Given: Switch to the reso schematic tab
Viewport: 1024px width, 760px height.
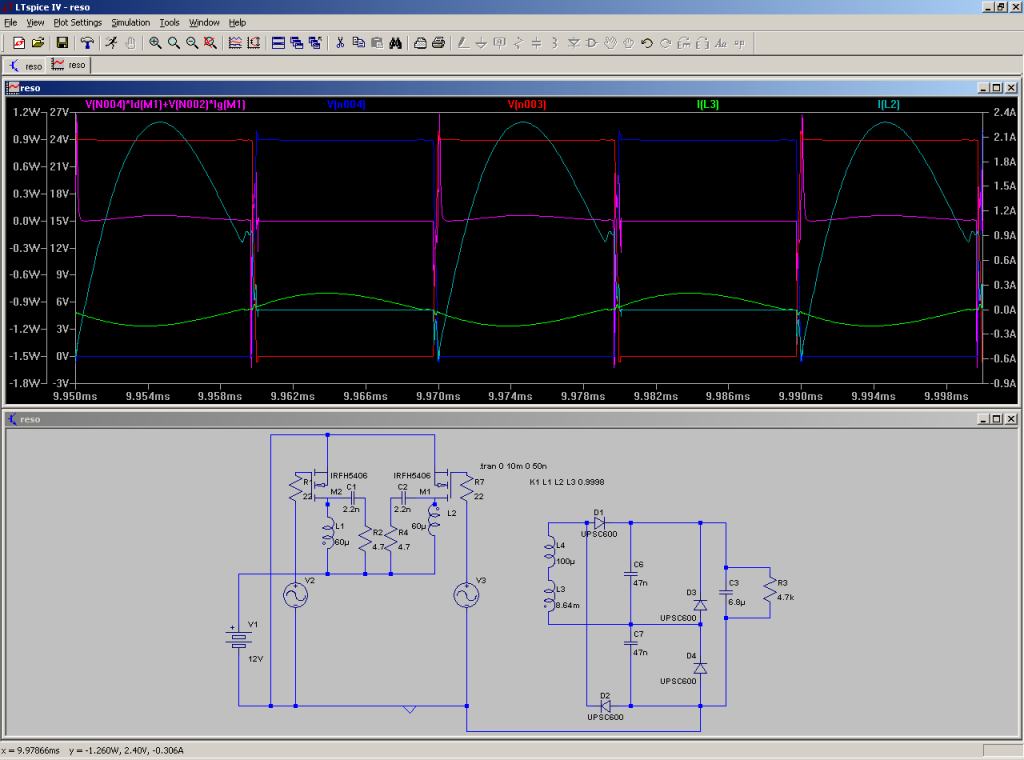Looking at the screenshot, I should tap(26, 65).
